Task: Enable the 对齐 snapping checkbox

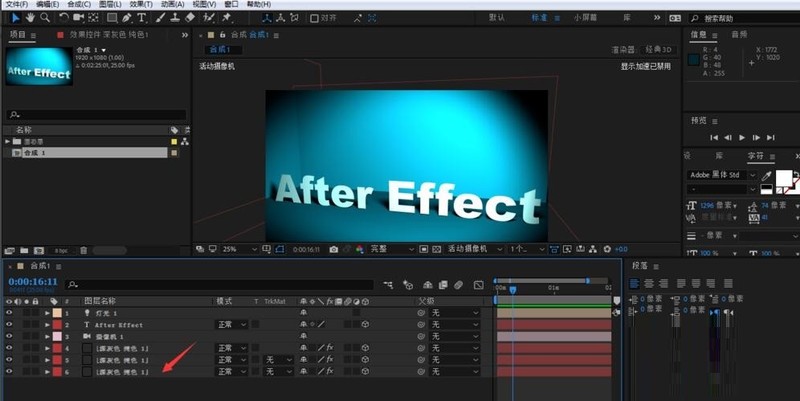Action: click(314, 18)
